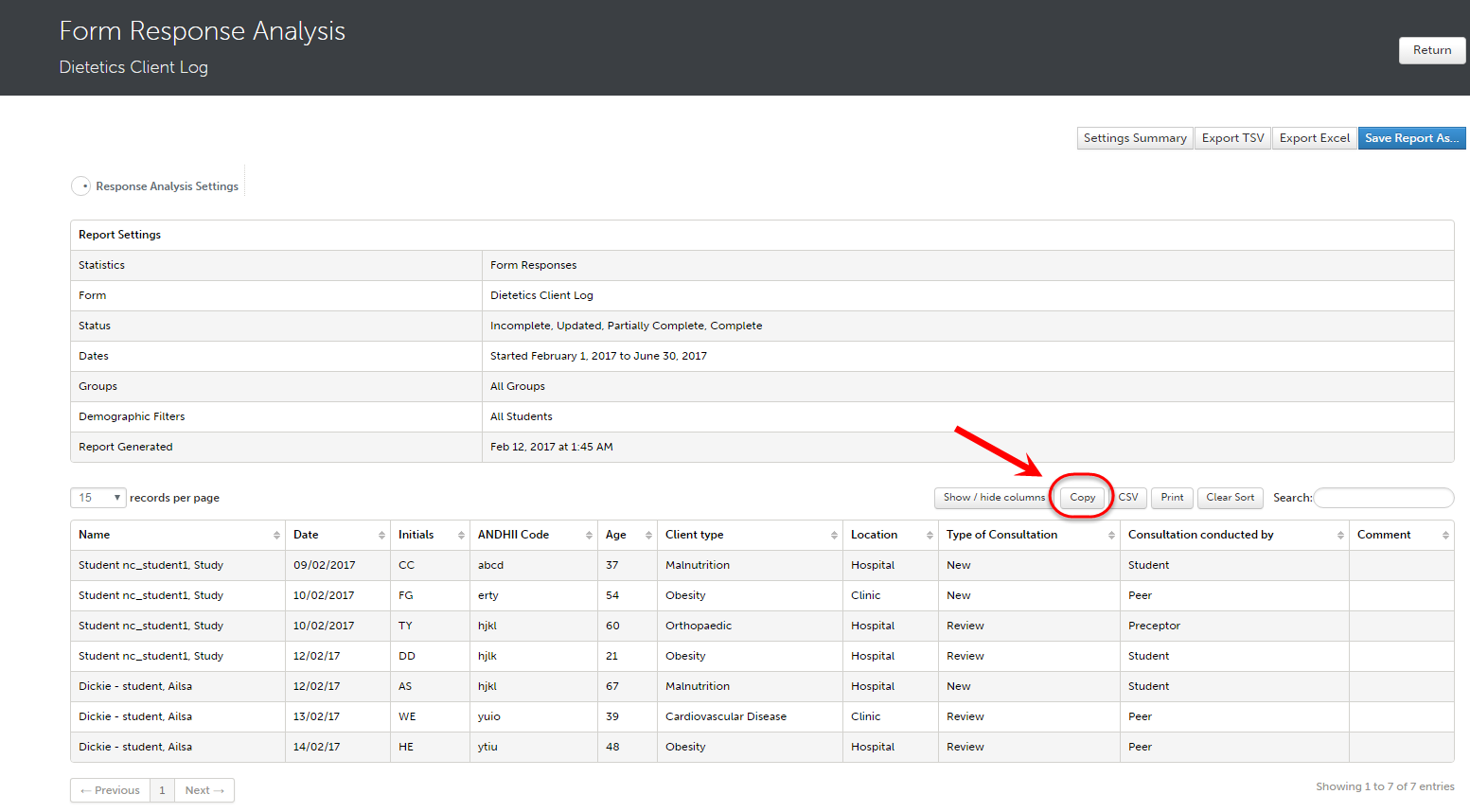Screen dimensions: 1470x812
Task: Open Show / hide columns menu
Action: click(994, 498)
